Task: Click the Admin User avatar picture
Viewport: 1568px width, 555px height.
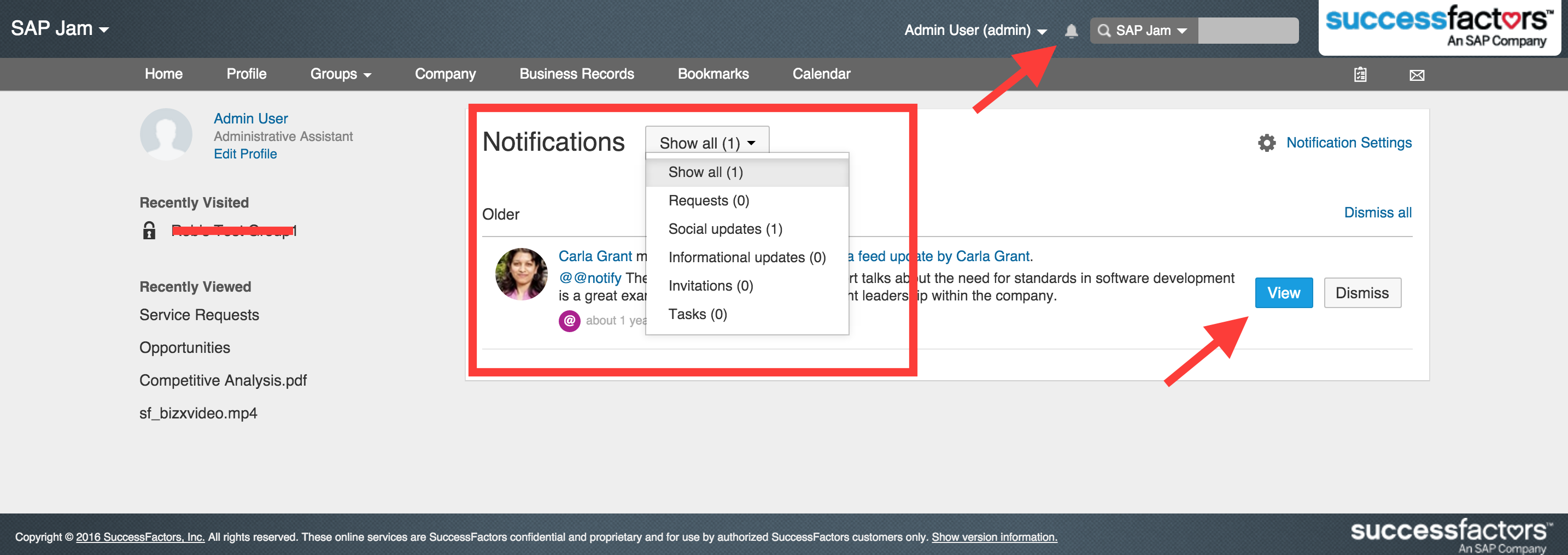Action: (x=166, y=134)
